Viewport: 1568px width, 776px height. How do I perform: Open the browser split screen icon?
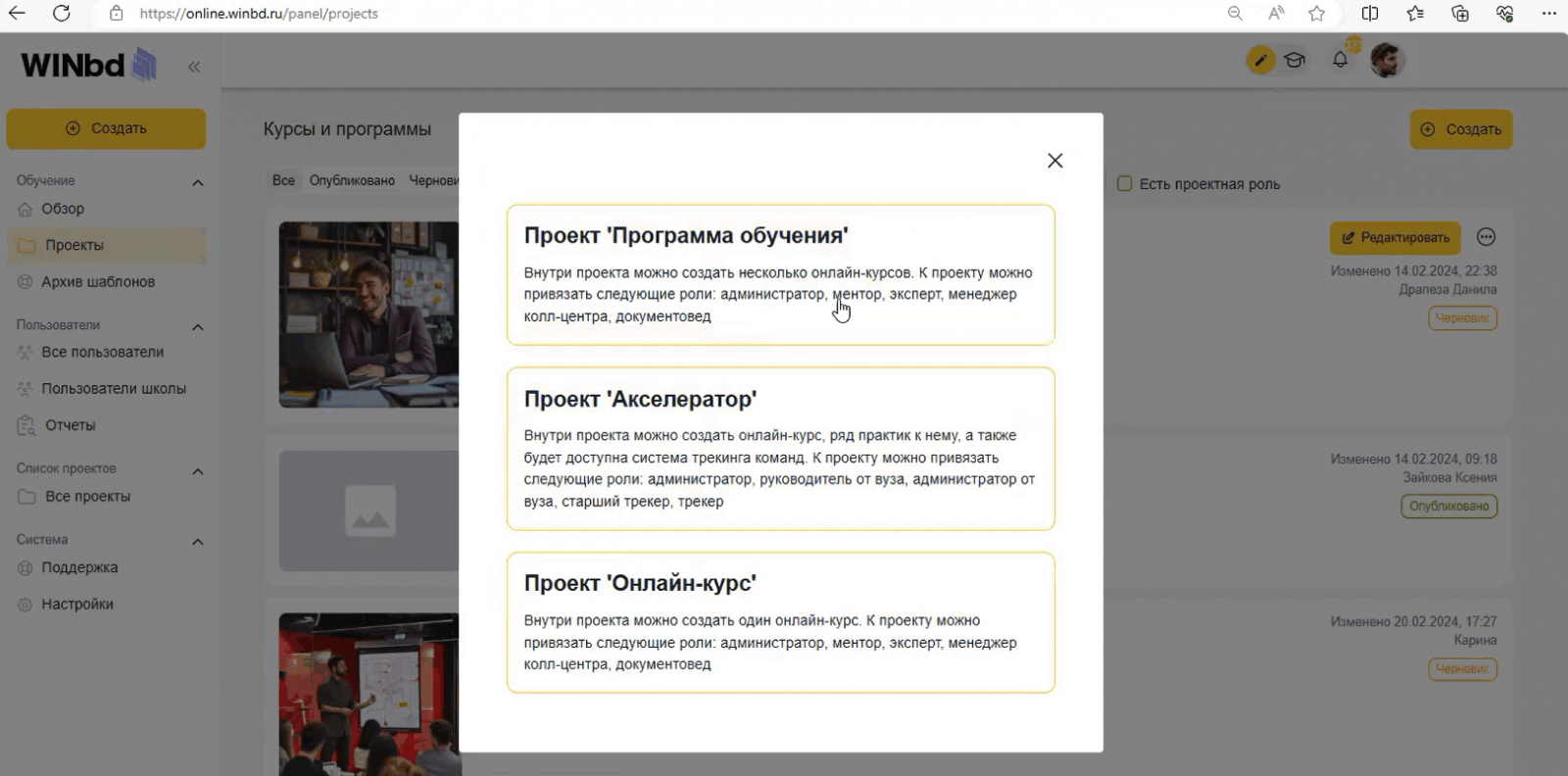1370,14
